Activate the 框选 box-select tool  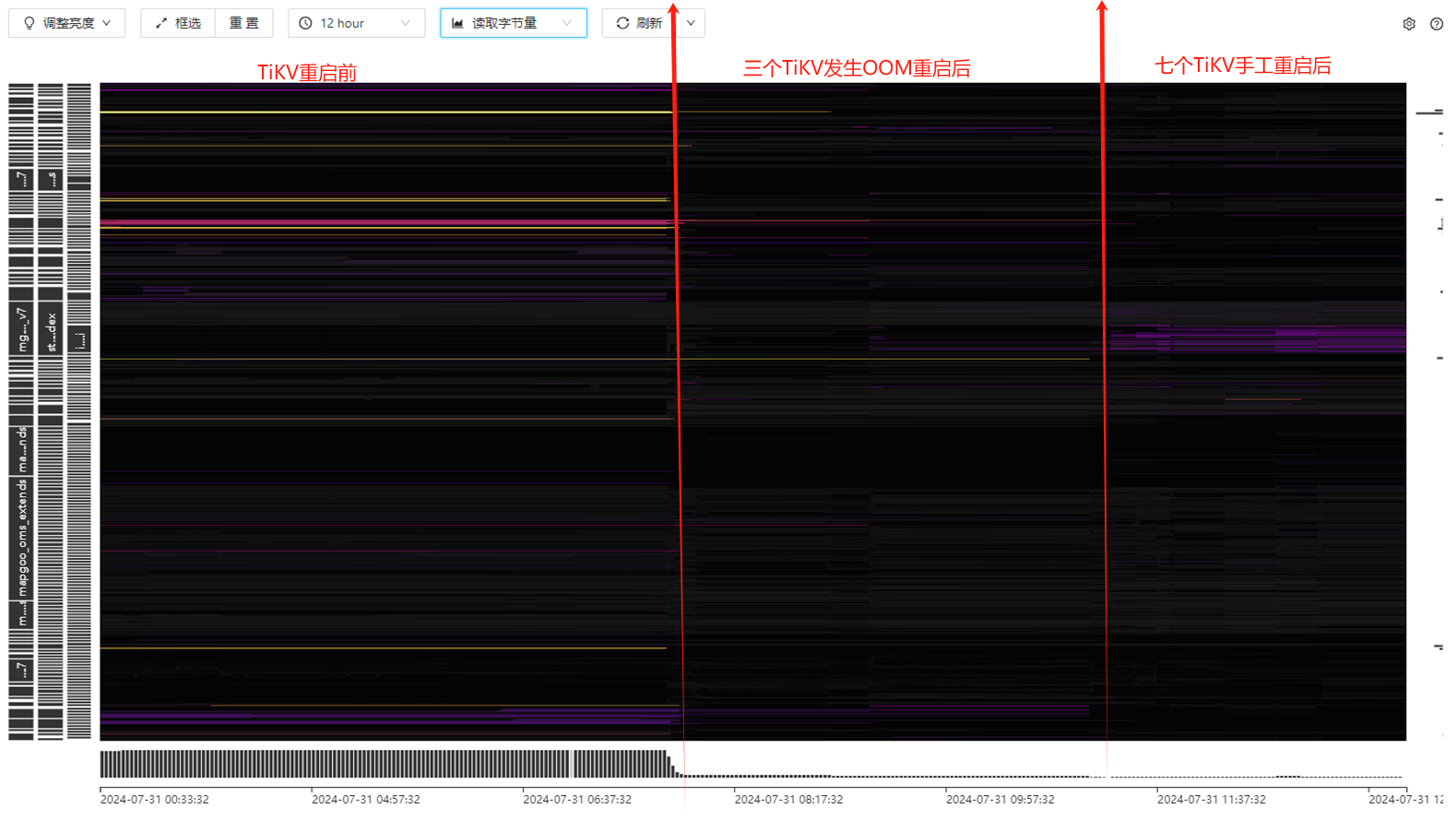pos(178,23)
